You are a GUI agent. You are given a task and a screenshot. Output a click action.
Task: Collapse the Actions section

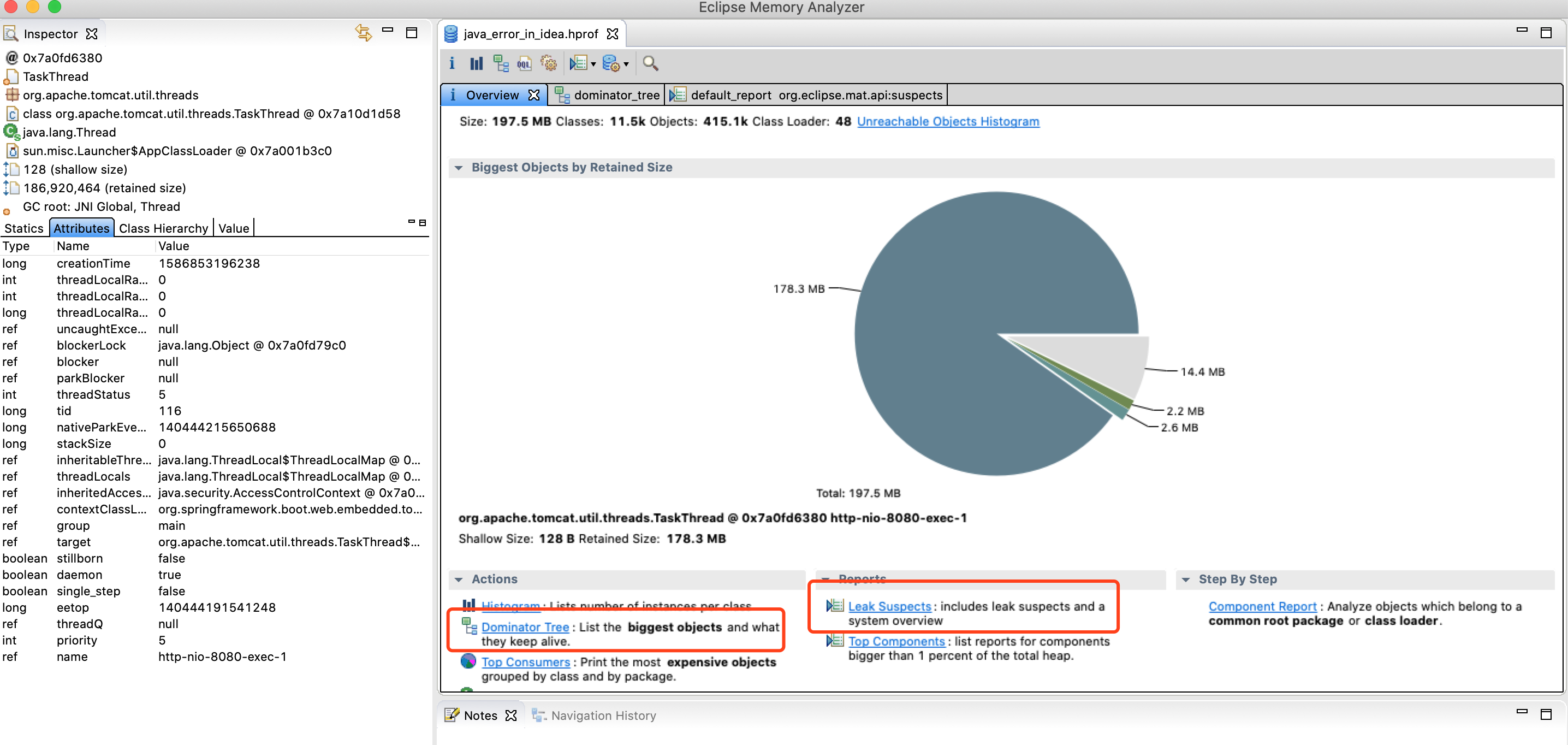pos(459,580)
